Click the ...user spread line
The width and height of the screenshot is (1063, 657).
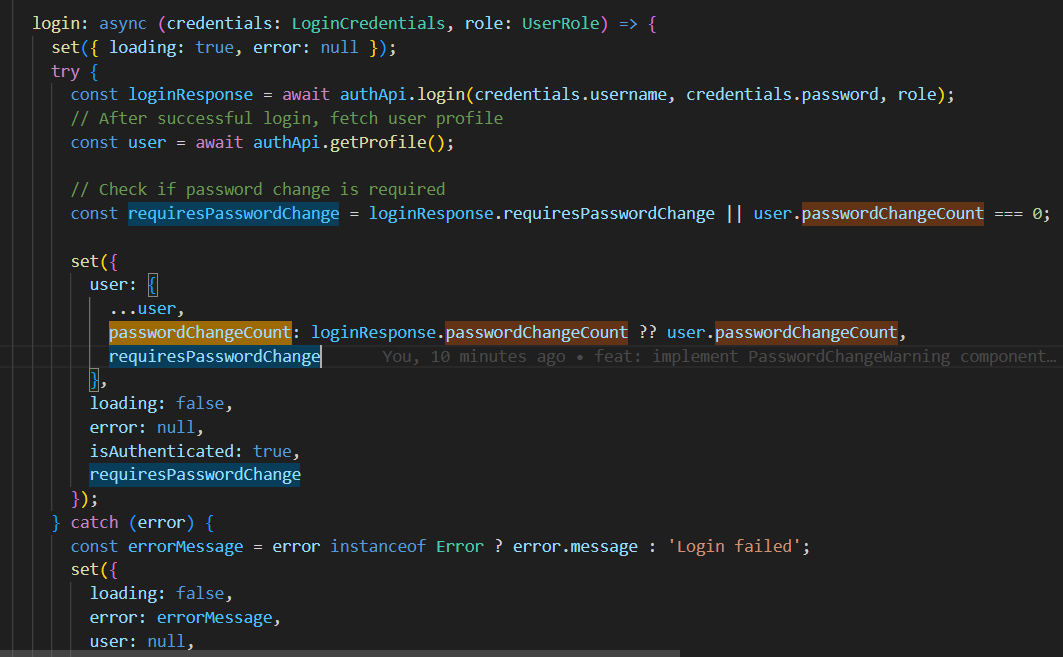(x=146, y=309)
